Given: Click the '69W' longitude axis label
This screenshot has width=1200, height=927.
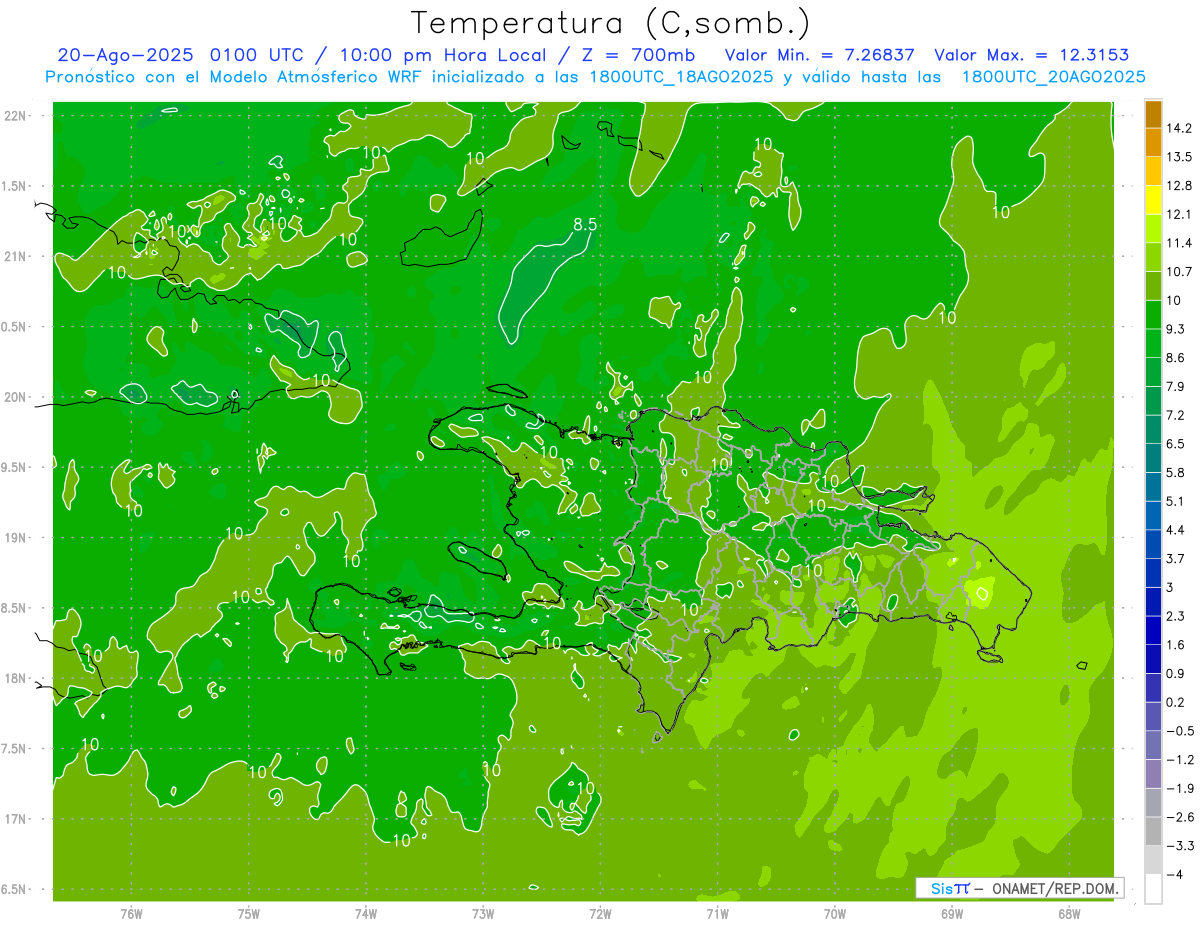Looking at the screenshot, I should (x=951, y=913).
